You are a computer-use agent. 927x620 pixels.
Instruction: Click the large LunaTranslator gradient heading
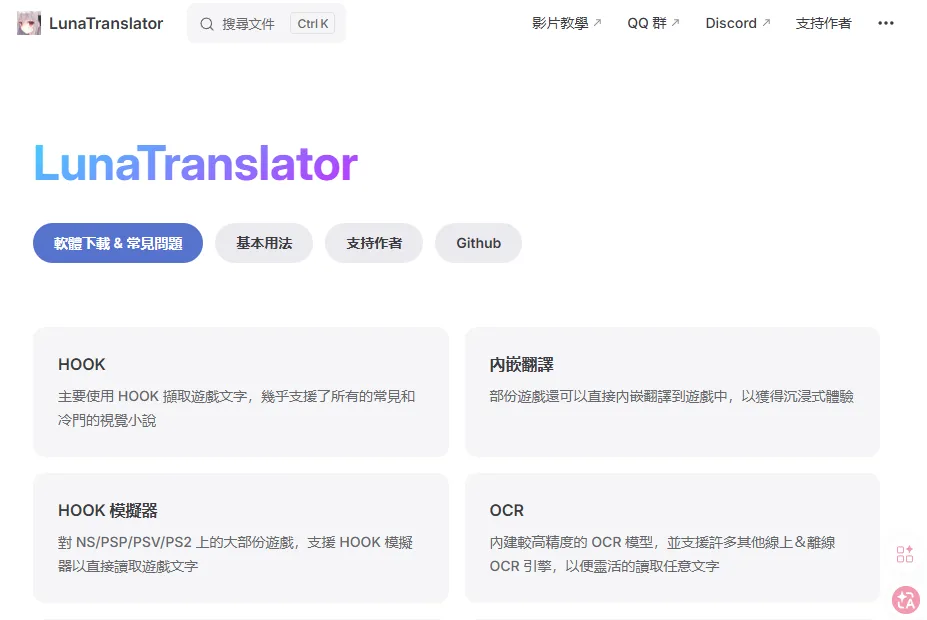pyautogui.click(x=196, y=163)
